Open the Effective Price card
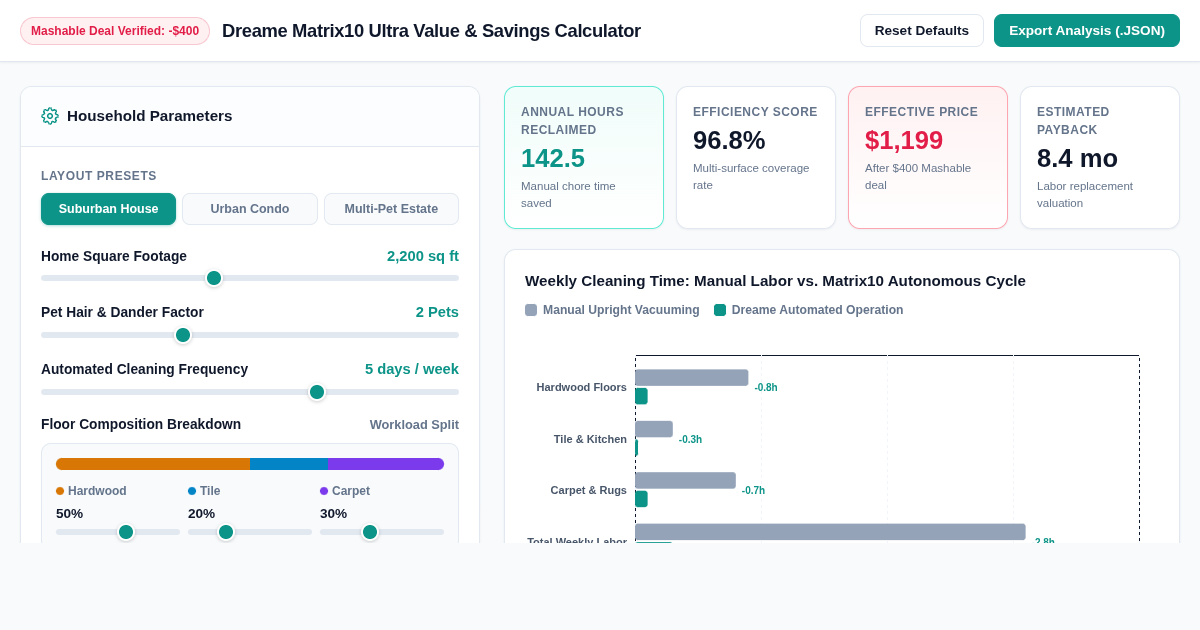The width and height of the screenshot is (1200, 630). [928, 158]
